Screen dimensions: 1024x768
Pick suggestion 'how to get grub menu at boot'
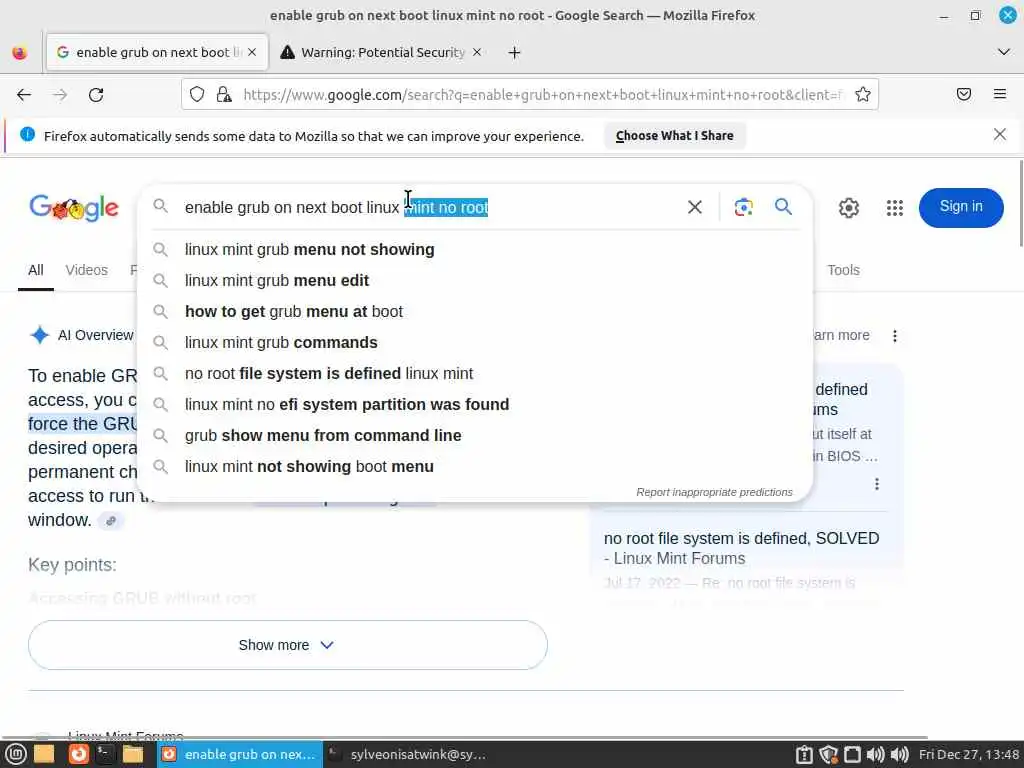pos(475,312)
